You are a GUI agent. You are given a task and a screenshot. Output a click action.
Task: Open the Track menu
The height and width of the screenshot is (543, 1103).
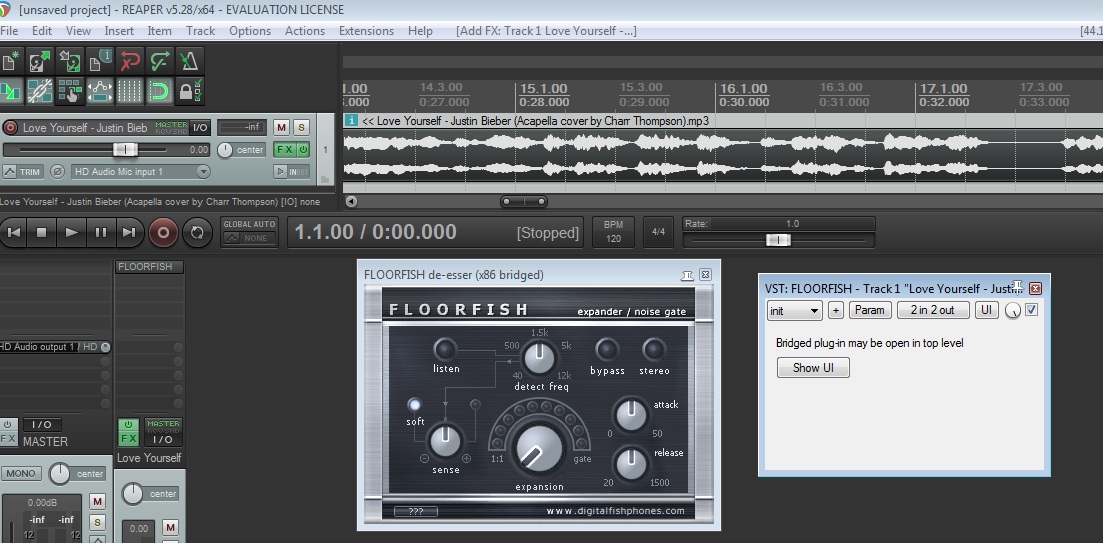coord(200,31)
